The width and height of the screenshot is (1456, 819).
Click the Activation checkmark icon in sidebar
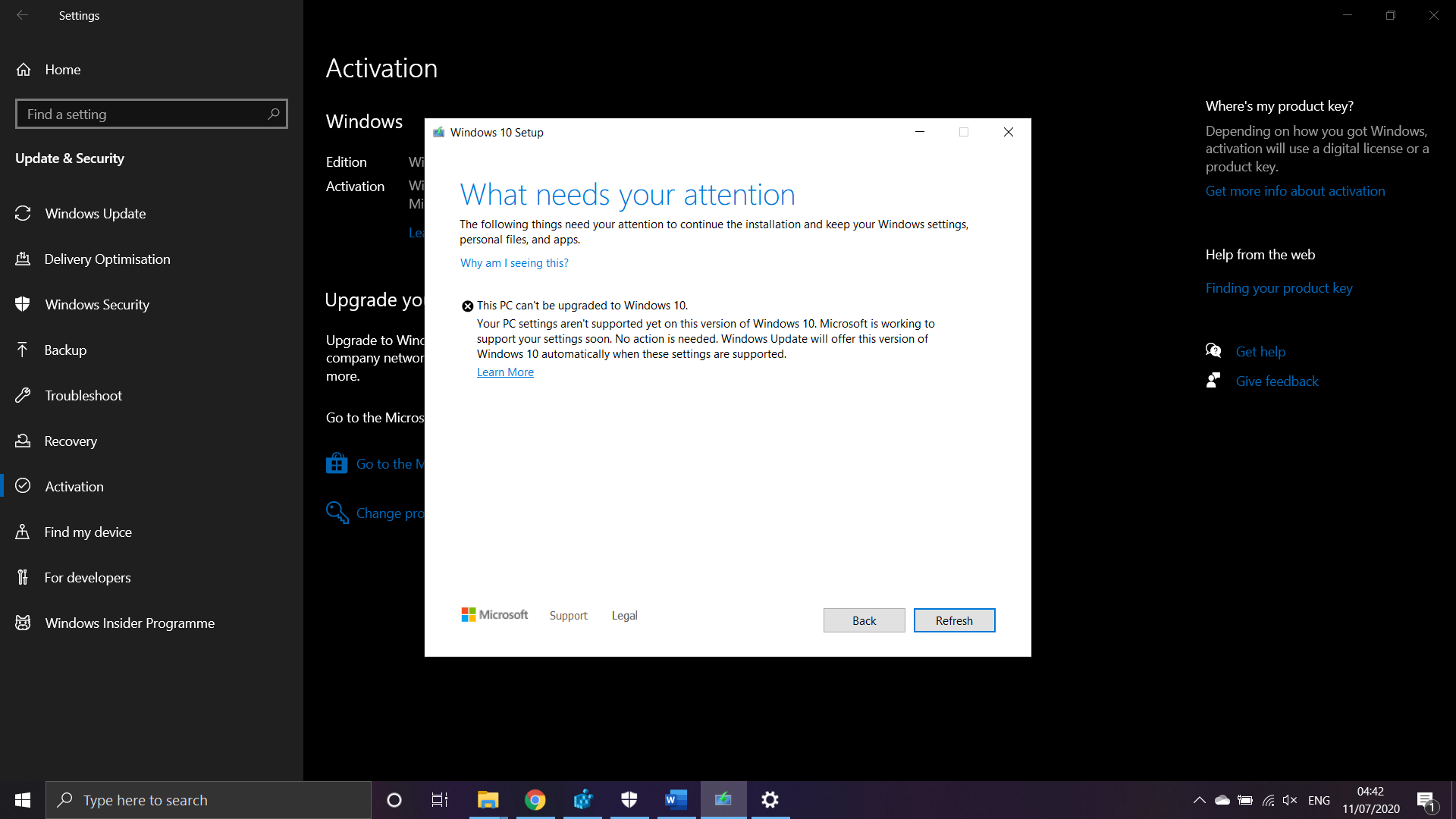23,486
